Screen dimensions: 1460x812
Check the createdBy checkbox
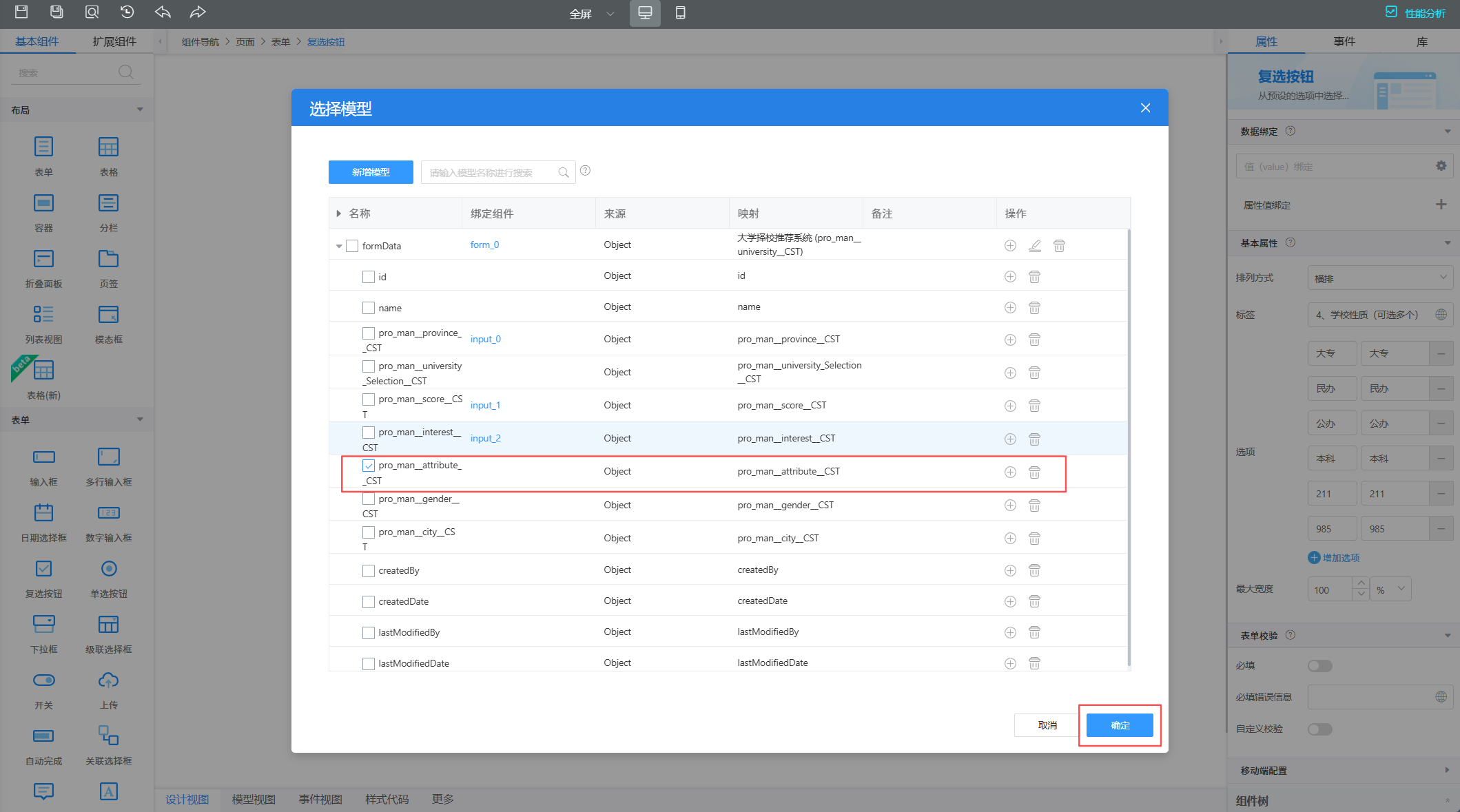(x=369, y=571)
